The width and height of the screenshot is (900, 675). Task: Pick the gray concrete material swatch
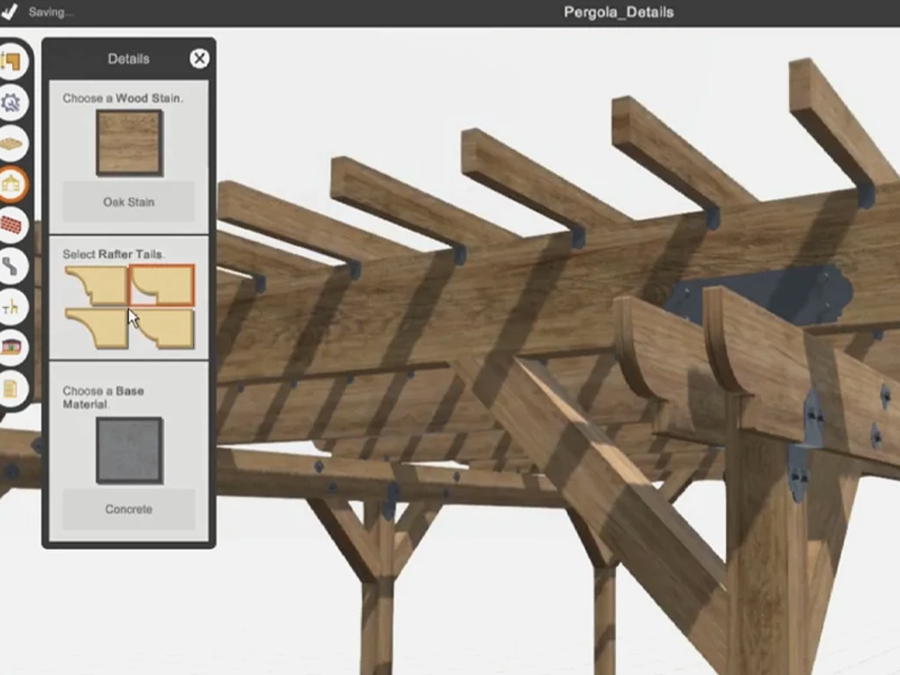(x=129, y=450)
